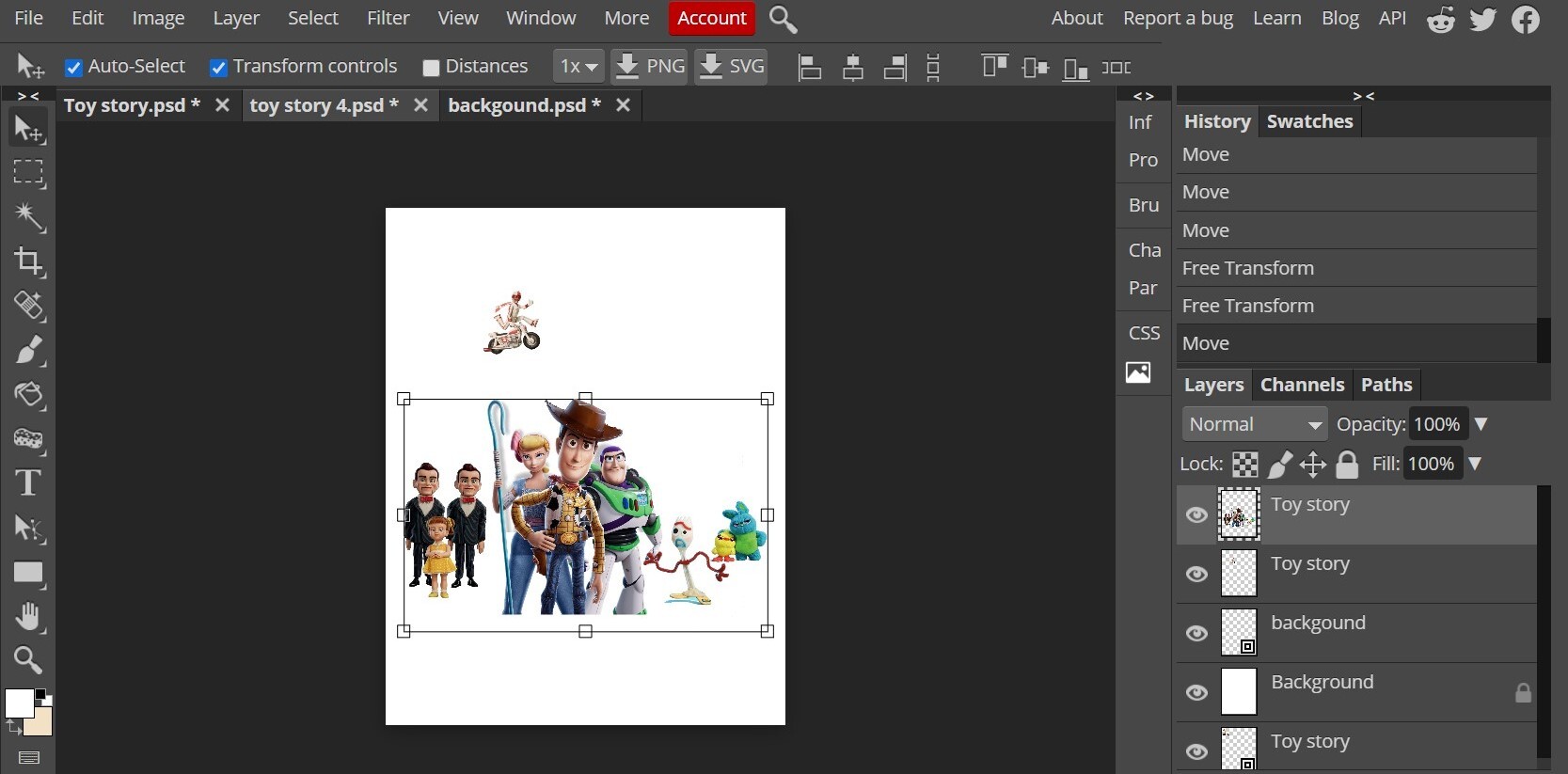1568x774 pixels.
Task: Select the Move tool in left toolbar
Action: [28, 129]
